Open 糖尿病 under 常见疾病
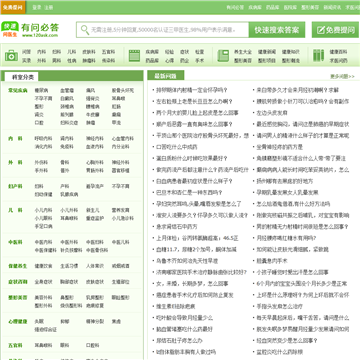Screen dimensions: 360x360 pos(41,90)
